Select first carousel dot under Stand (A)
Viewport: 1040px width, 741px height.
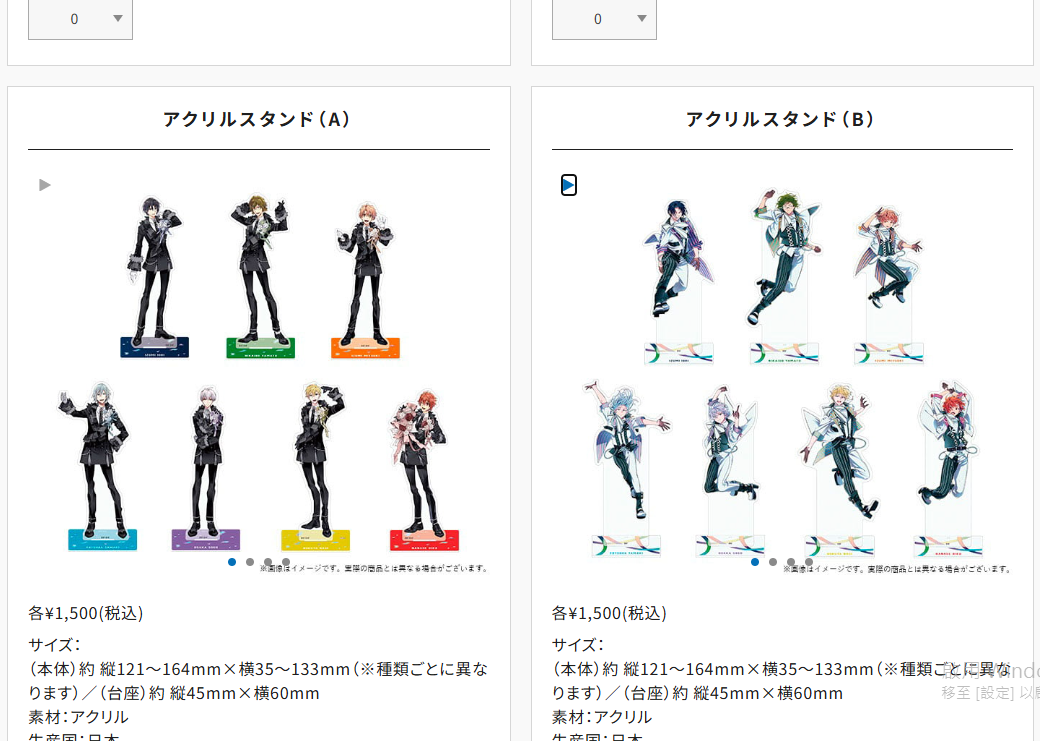point(231,562)
